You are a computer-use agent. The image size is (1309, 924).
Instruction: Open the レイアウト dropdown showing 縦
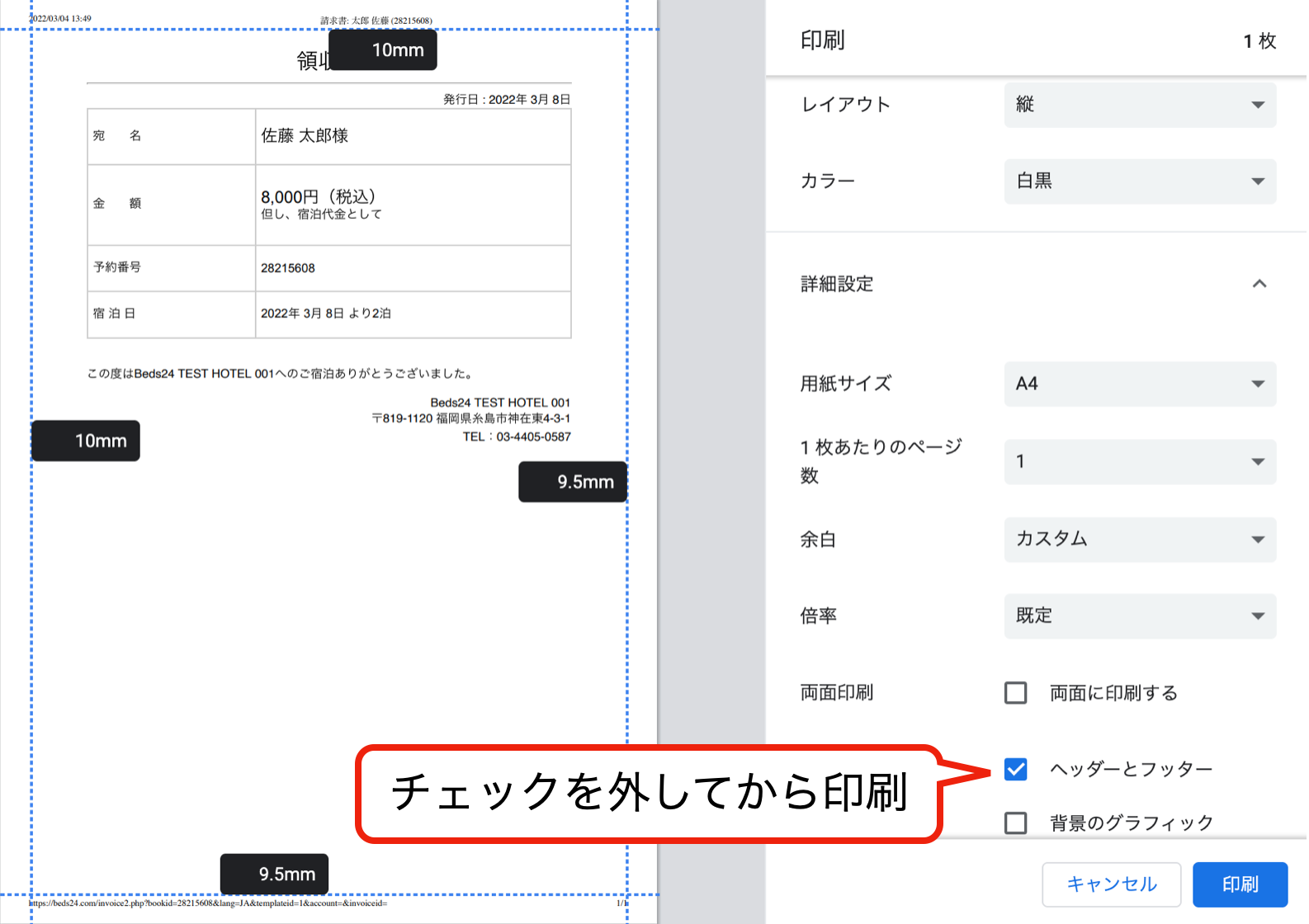[1139, 105]
